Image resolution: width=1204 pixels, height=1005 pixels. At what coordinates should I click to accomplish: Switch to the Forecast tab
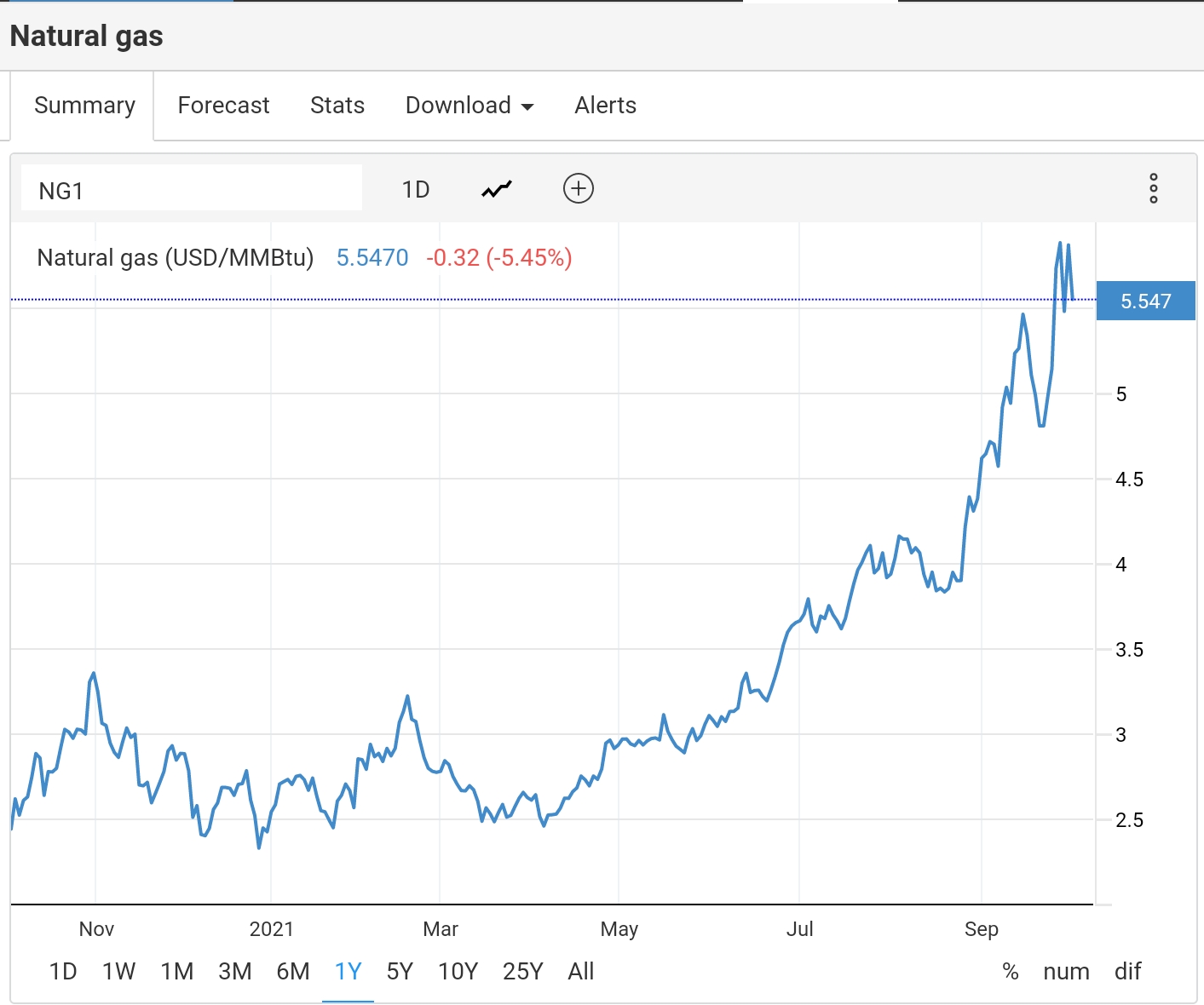point(223,106)
